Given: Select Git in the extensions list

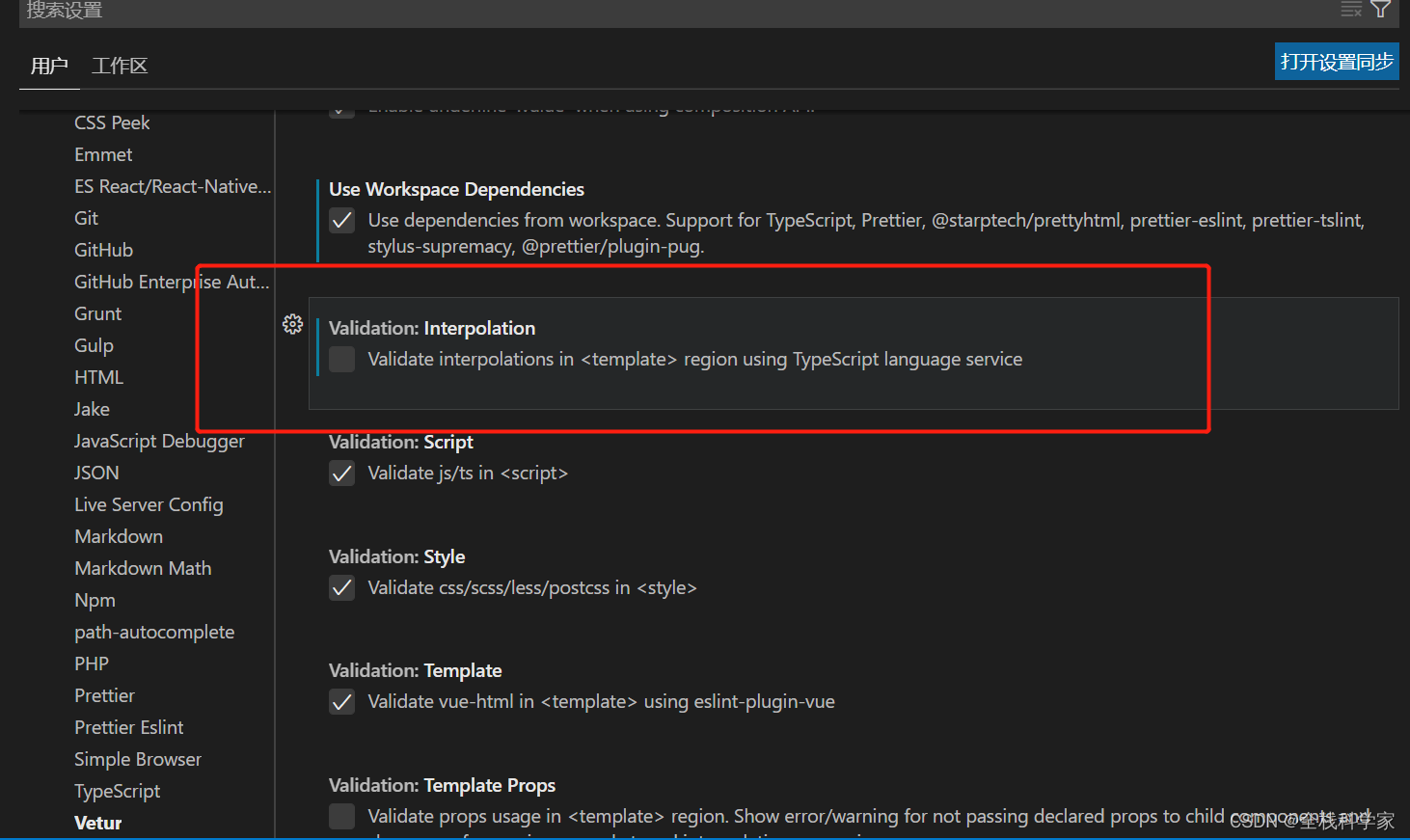Looking at the screenshot, I should (x=86, y=218).
